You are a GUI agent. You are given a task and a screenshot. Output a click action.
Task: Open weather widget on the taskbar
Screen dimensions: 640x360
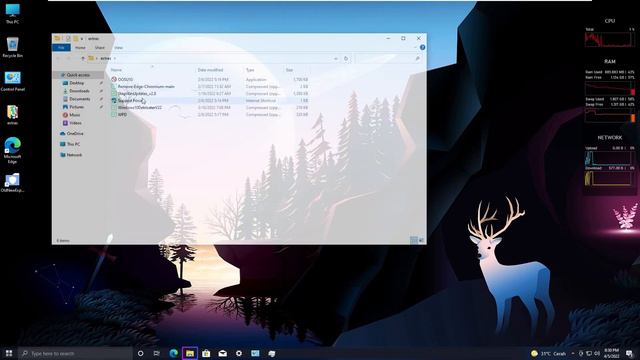(548, 353)
